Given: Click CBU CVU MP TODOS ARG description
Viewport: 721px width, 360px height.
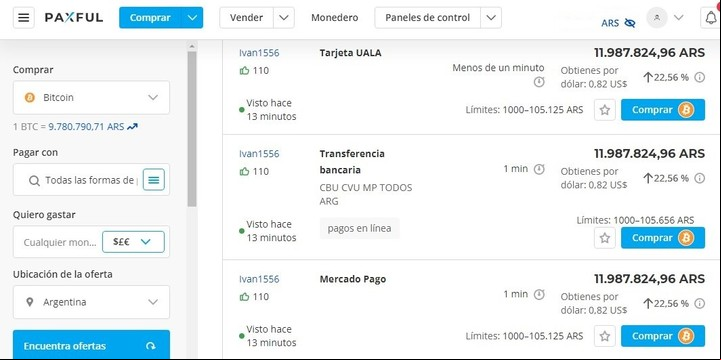Looking at the screenshot, I should pos(366,194).
